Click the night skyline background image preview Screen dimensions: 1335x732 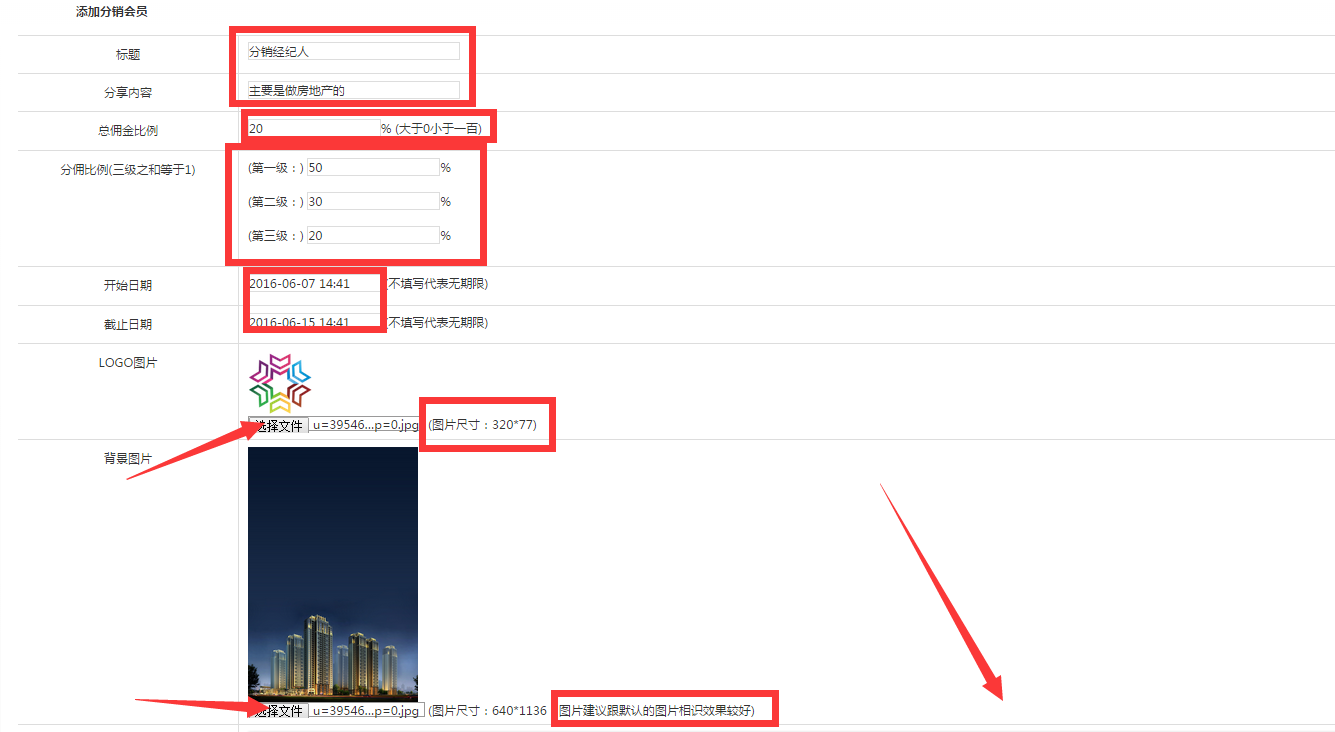(x=332, y=572)
